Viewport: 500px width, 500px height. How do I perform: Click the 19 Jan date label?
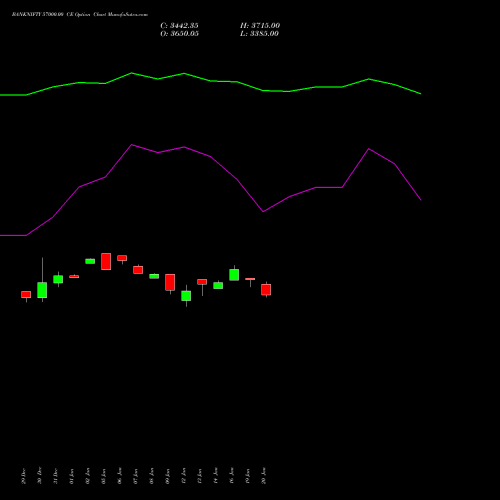pos(248,476)
